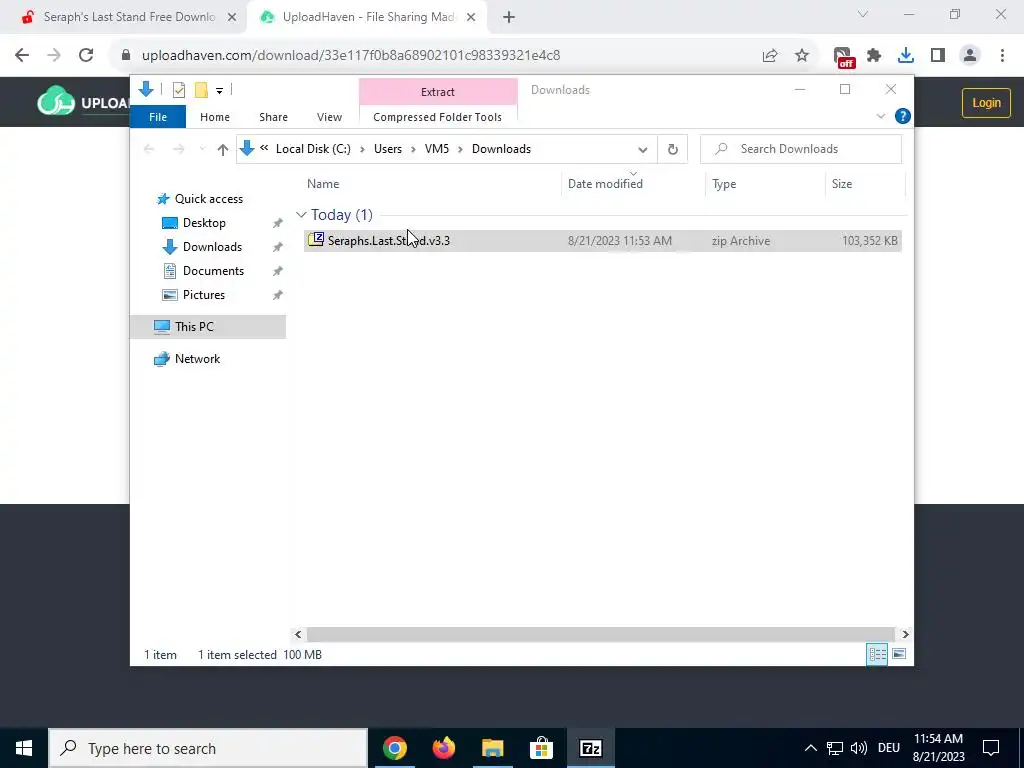1024x768 pixels.
Task: Go back in Chrome browser
Action: [x=22, y=56]
